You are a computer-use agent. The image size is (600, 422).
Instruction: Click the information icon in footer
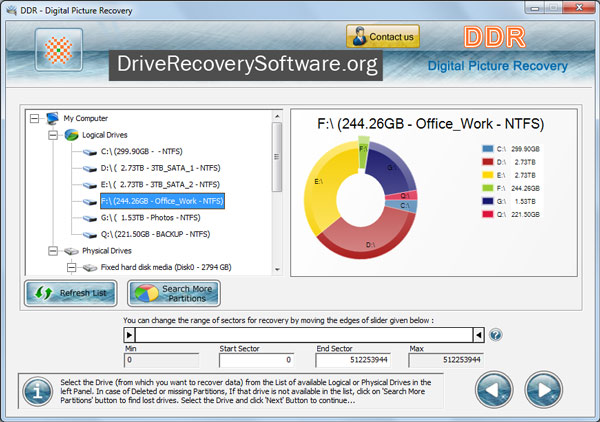(38, 392)
